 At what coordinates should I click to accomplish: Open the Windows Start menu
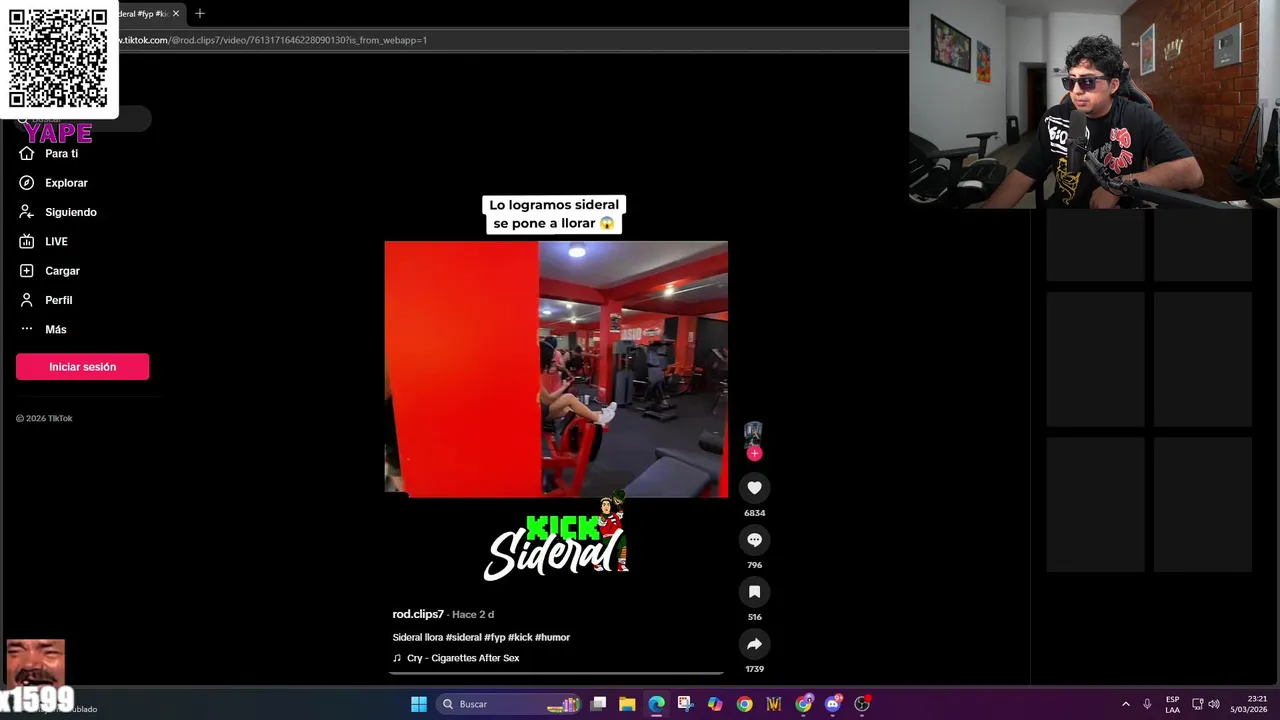pos(419,704)
